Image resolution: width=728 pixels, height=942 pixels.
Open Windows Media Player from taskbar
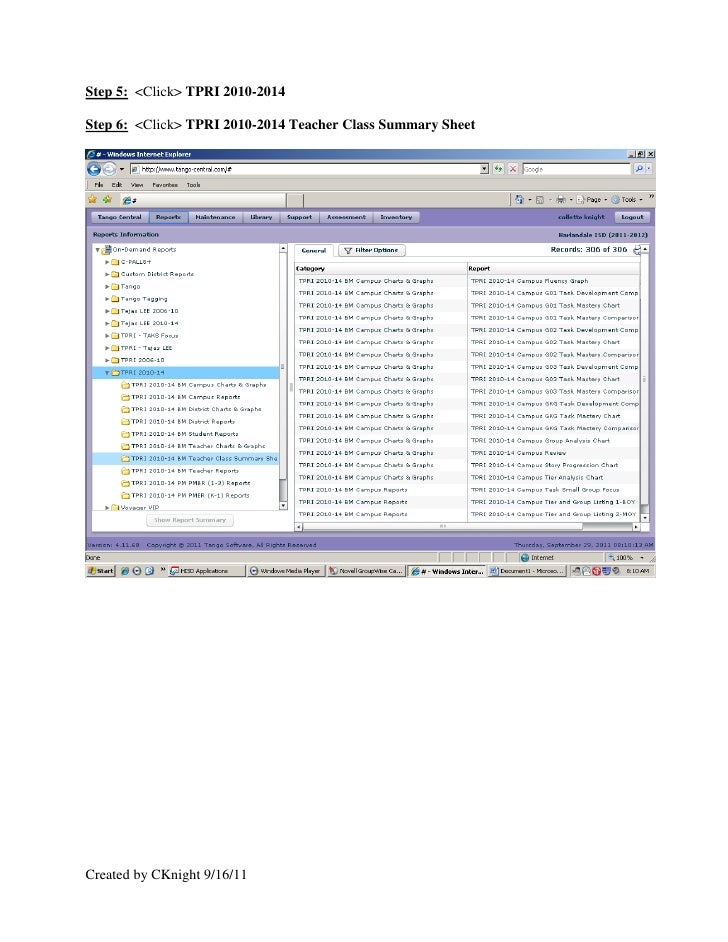coord(285,571)
